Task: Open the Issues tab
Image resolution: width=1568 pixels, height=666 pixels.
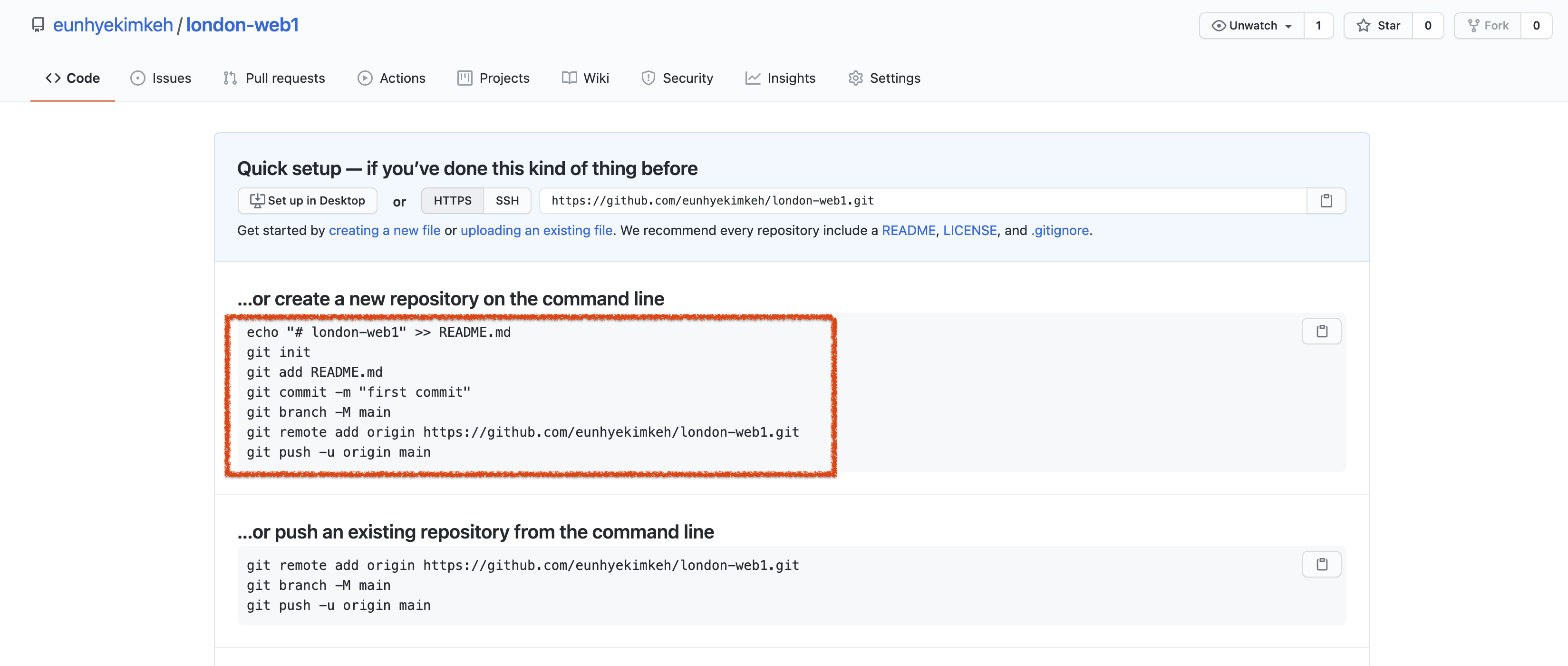Action: (161, 78)
